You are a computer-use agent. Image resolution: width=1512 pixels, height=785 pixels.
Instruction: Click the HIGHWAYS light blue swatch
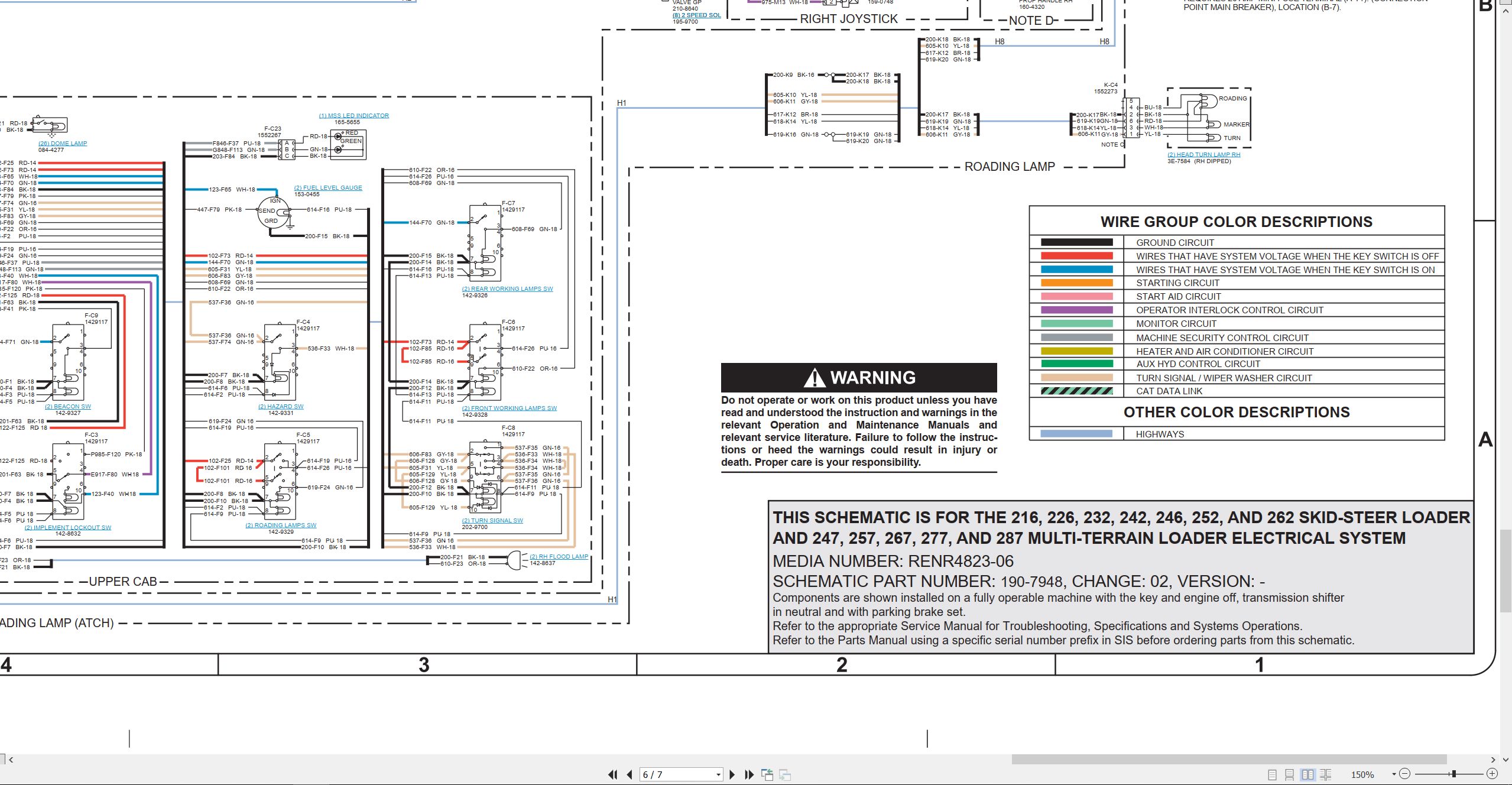pos(1076,434)
